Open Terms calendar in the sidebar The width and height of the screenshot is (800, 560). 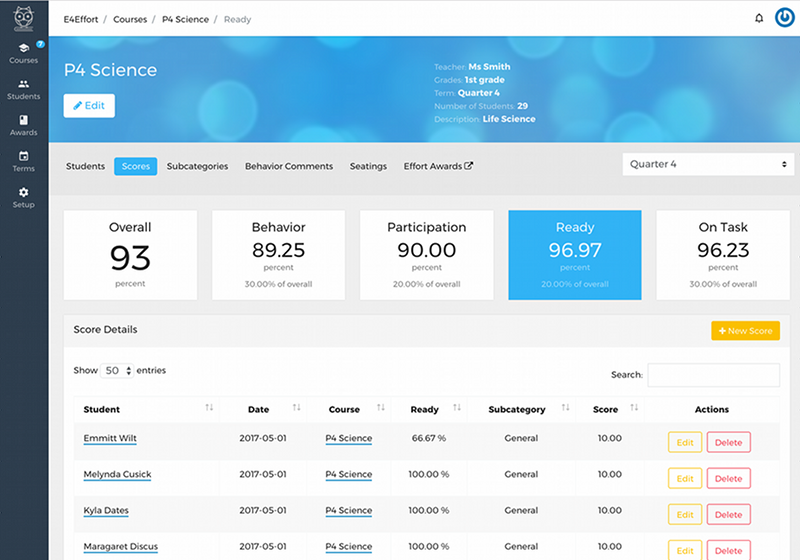23,162
